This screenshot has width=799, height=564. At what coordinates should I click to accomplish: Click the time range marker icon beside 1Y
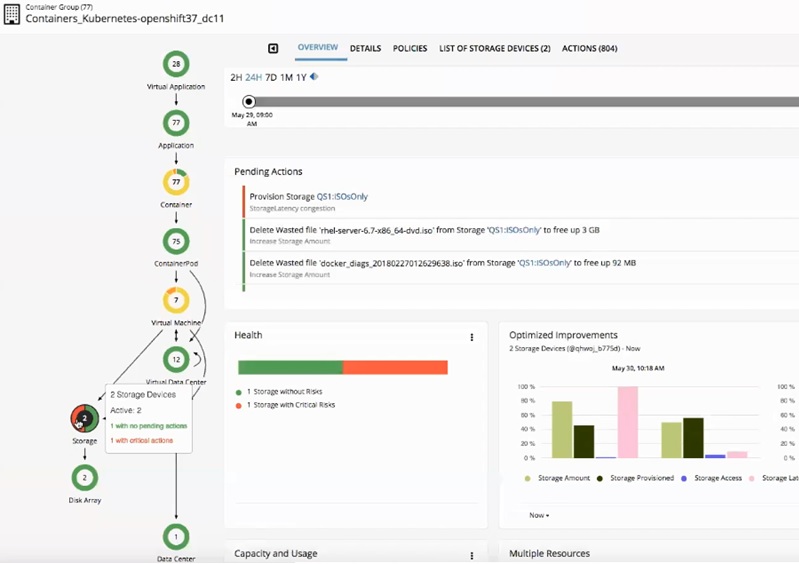click(314, 77)
